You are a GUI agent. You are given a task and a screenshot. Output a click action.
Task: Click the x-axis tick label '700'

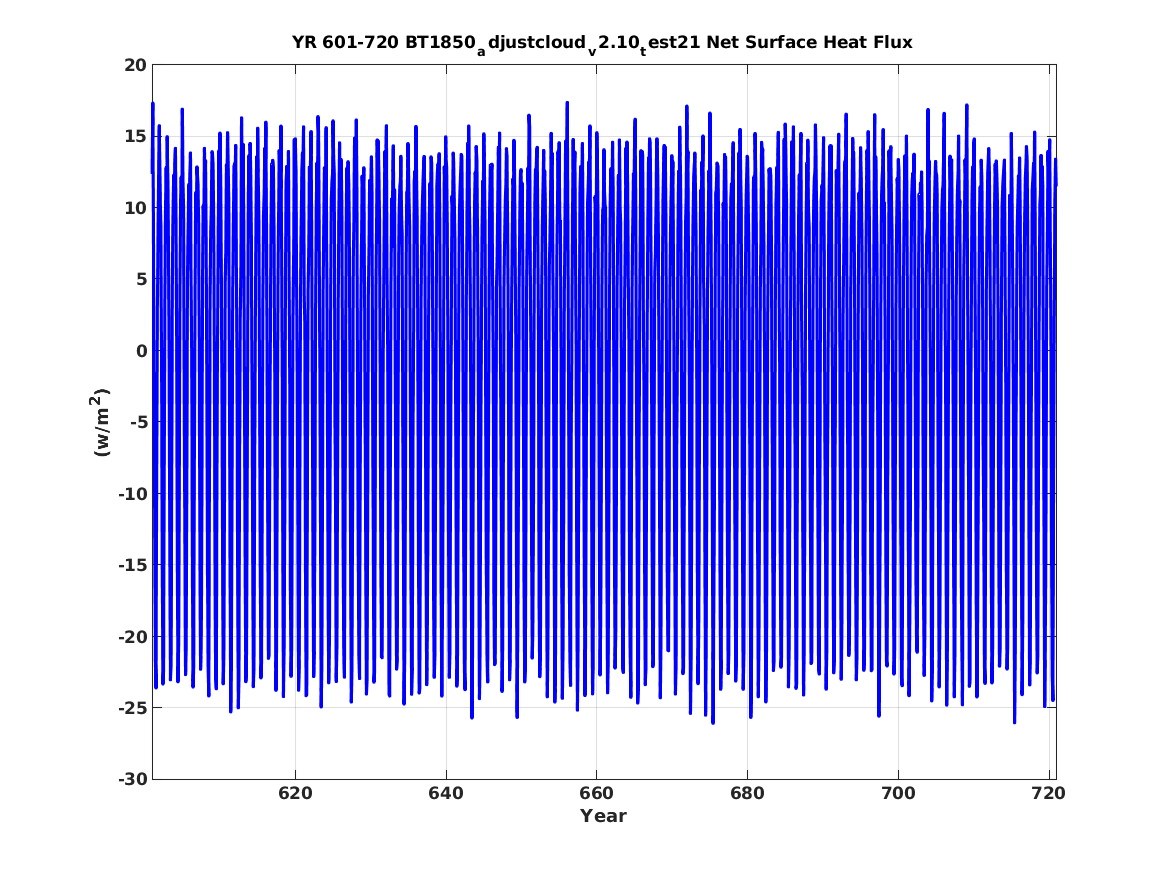[x=898, y=794]
